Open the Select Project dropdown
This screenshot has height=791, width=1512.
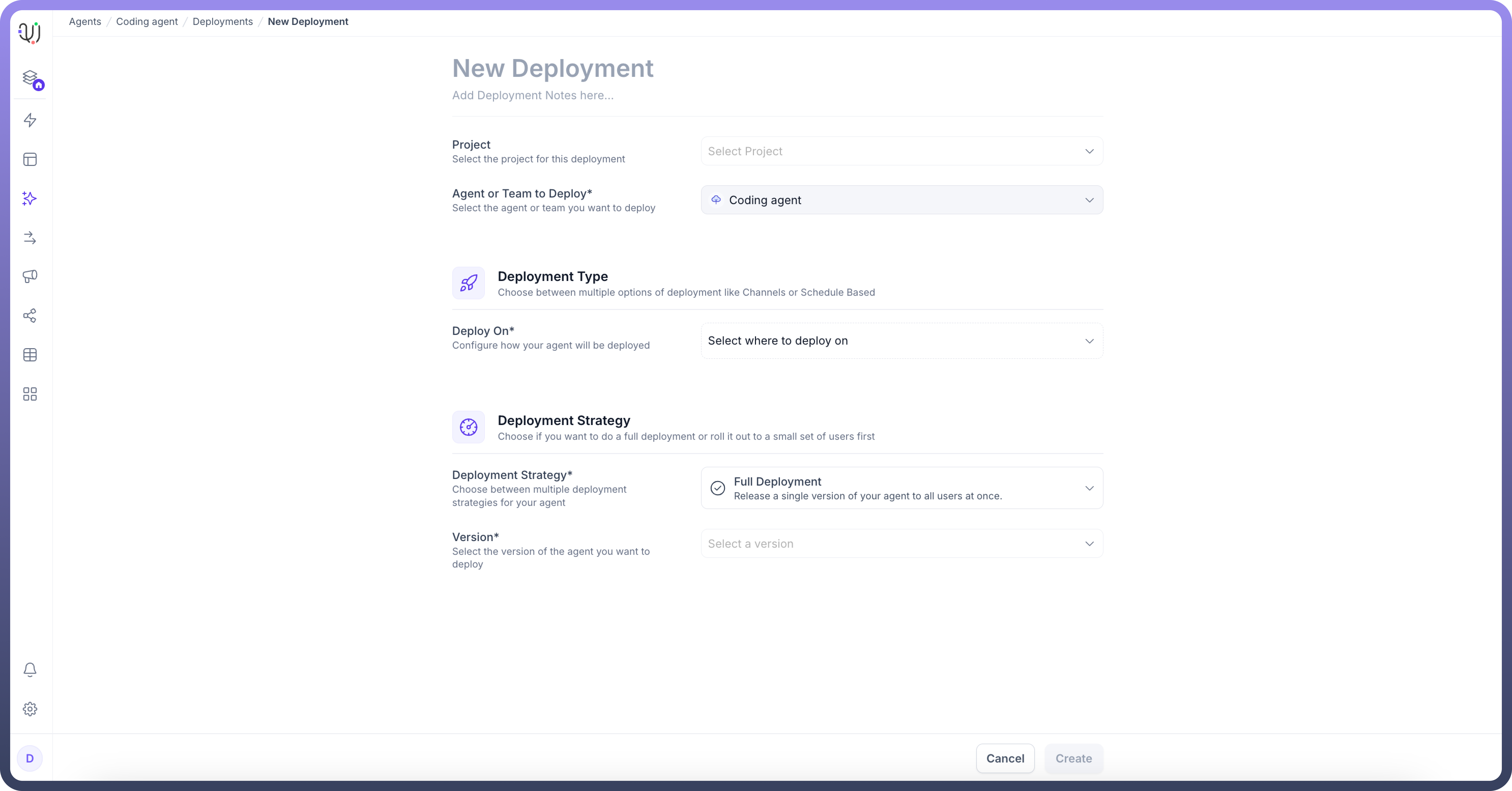tap(901, 151)
